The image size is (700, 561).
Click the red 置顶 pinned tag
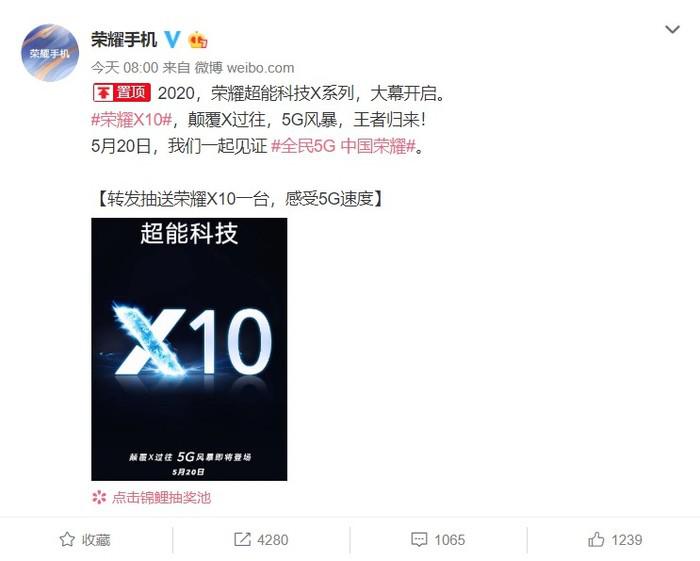(x=121, y=93)
